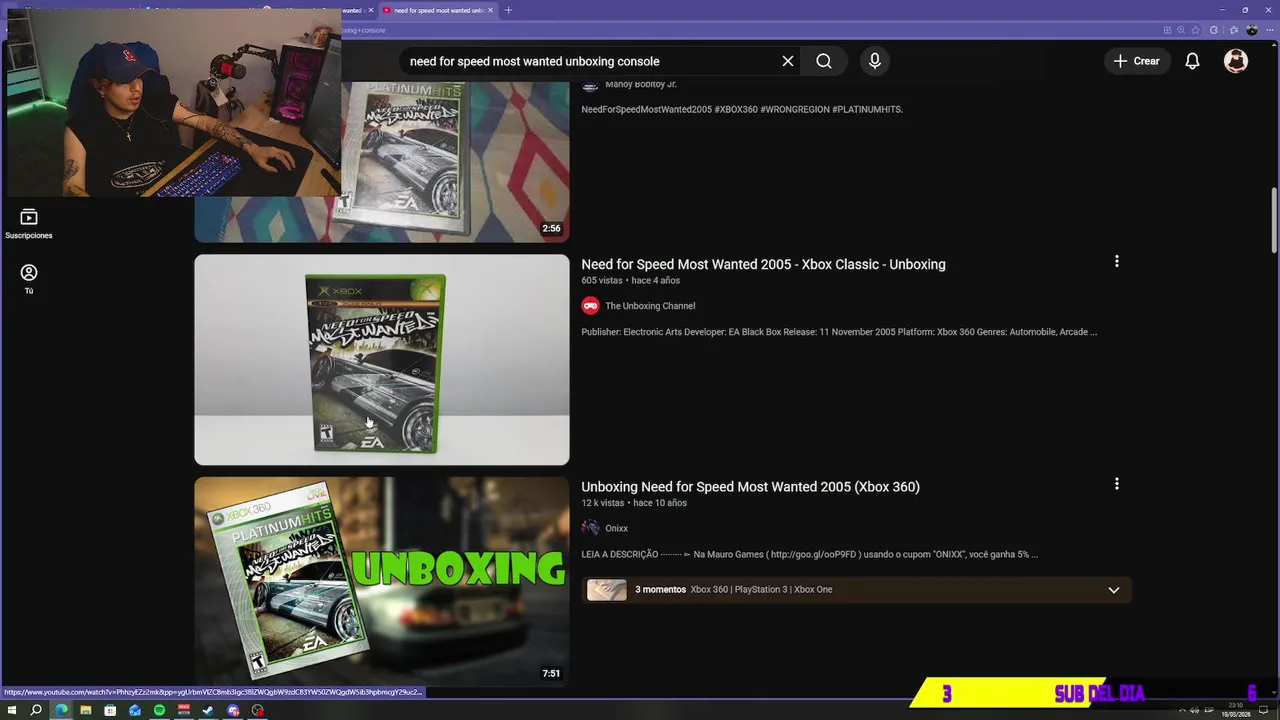The width and height of the screenshot is (1280, 720).
Task: Open Windows taskbar search
Action: click(36, 710)
